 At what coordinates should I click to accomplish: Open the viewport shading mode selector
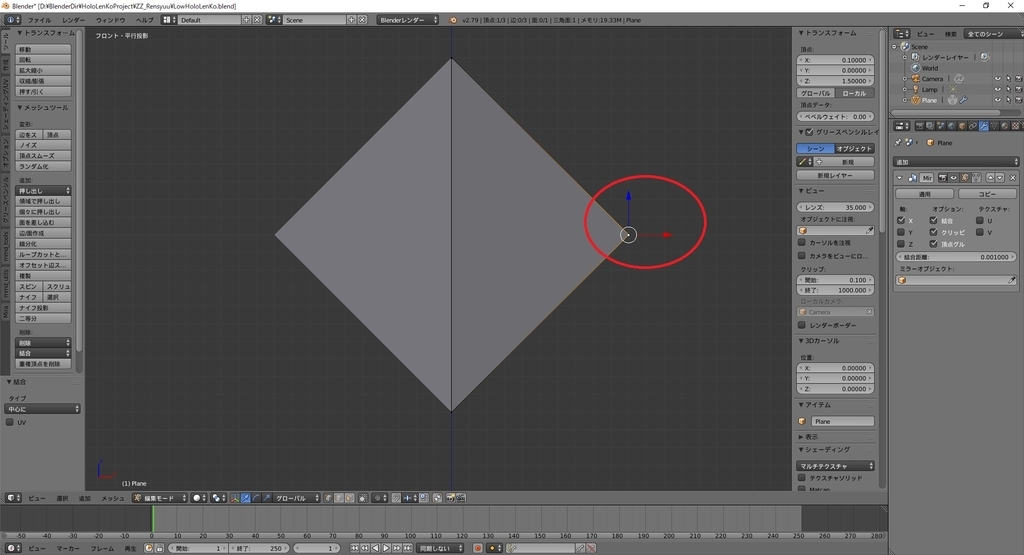[199, 498]
